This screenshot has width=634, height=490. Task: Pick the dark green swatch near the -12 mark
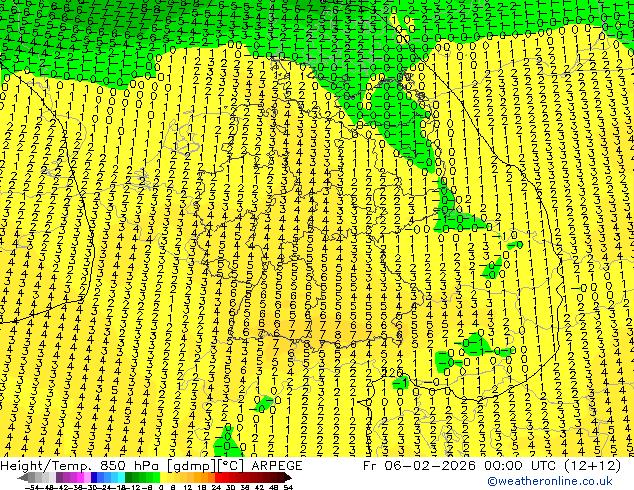(129, 477)
